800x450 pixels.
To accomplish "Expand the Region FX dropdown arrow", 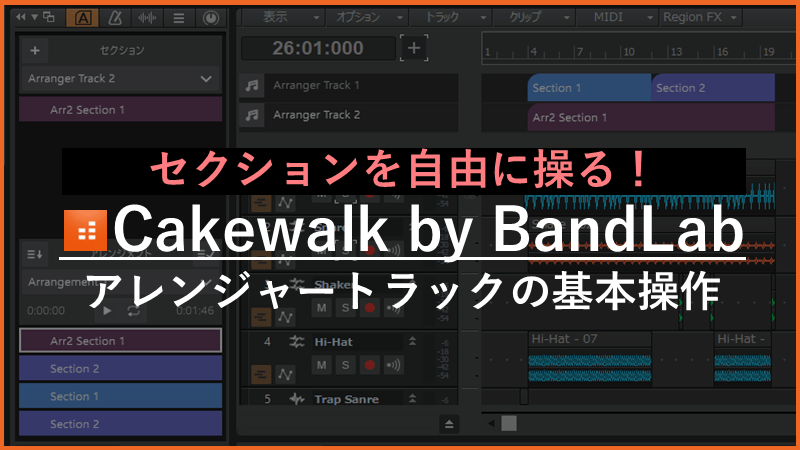I will pyautogui.click(x=734, y=18).
